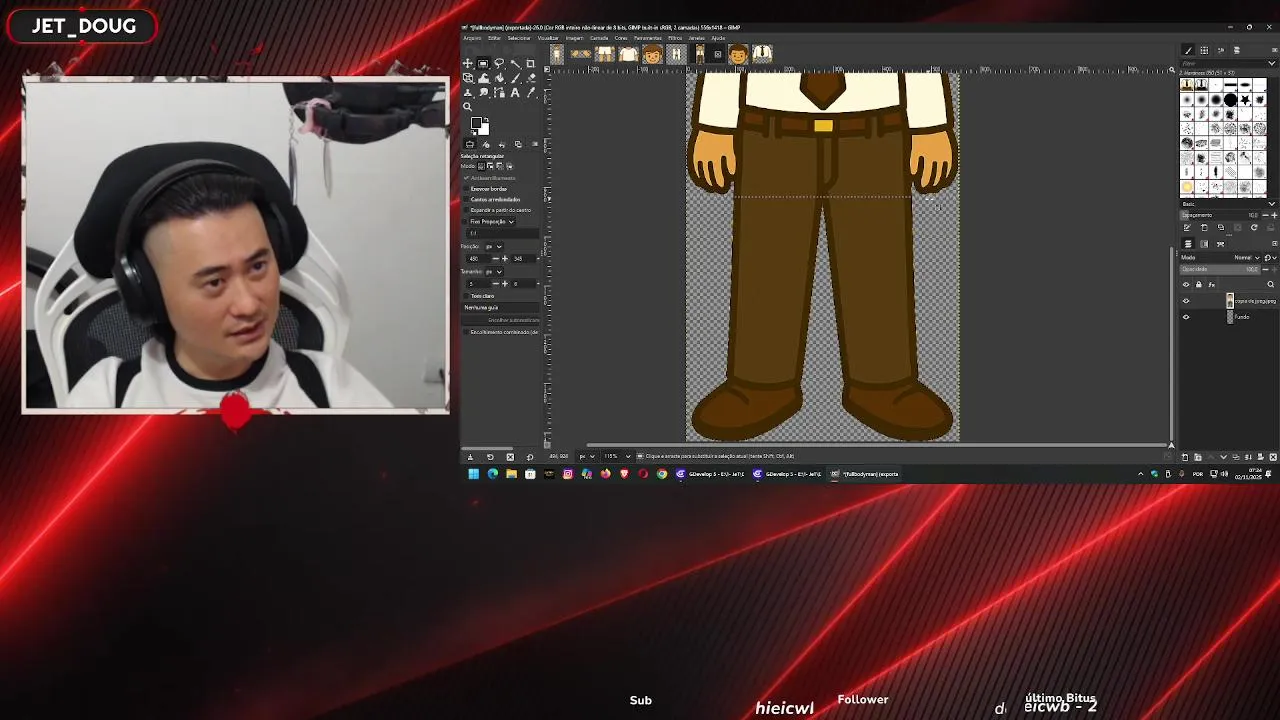Open Instagram from the taskbar
This screenshot has height=720, width=1280.
[568, 474]
